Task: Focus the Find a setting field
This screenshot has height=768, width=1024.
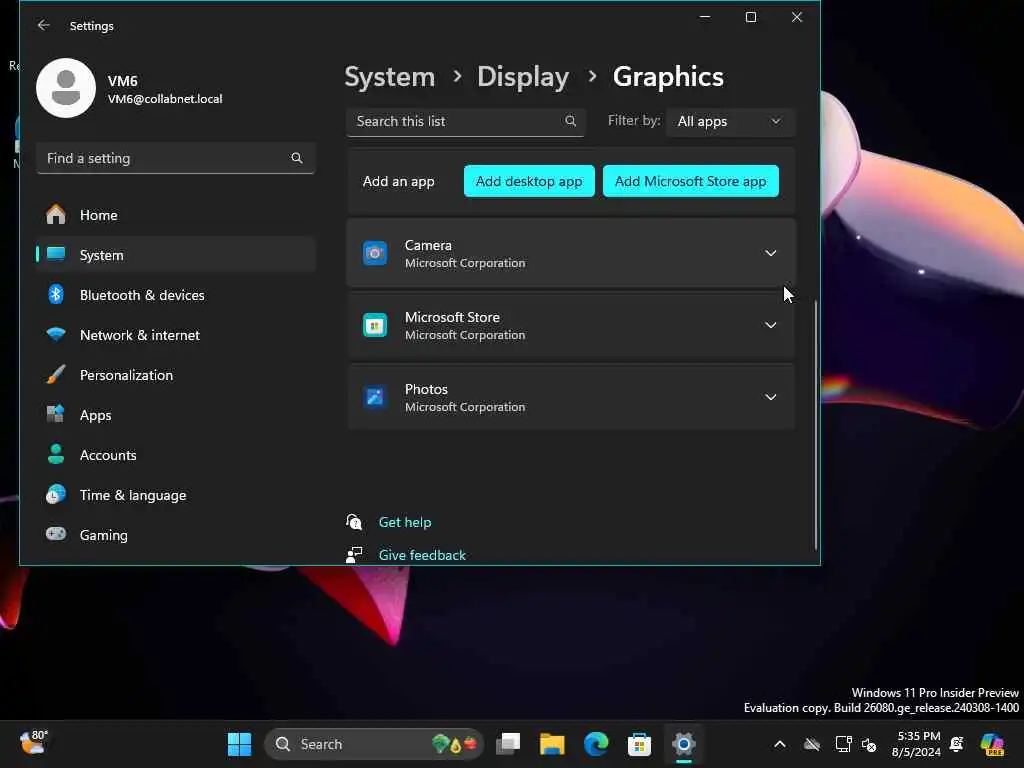Action: 176,158
